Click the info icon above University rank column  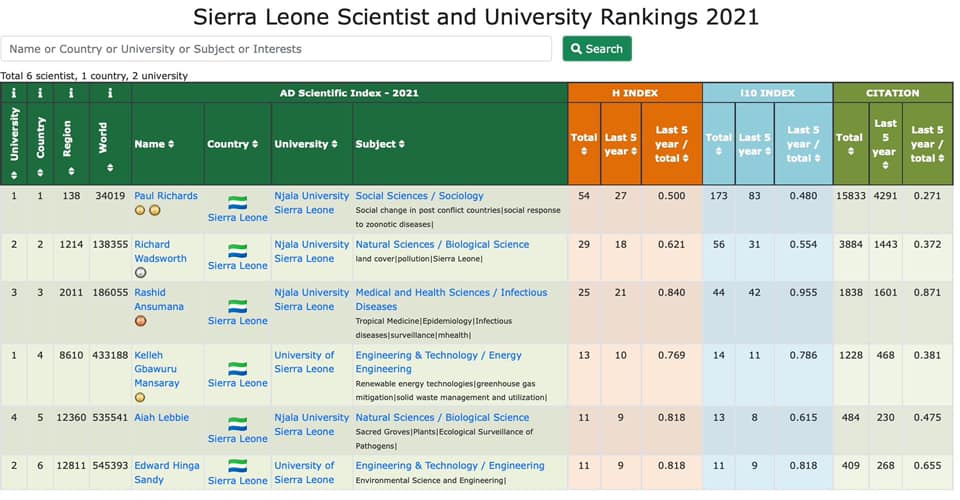[x=14, y=93]
